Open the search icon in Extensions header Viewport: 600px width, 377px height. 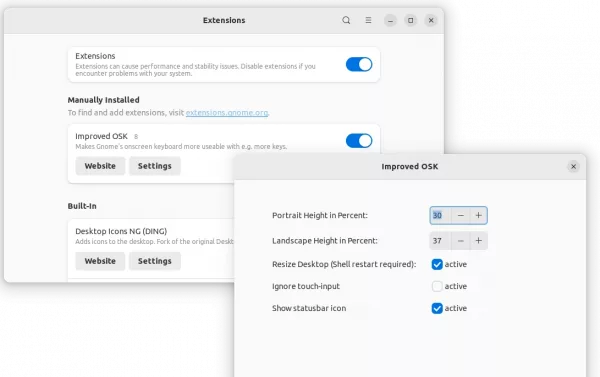click(346, 20)
